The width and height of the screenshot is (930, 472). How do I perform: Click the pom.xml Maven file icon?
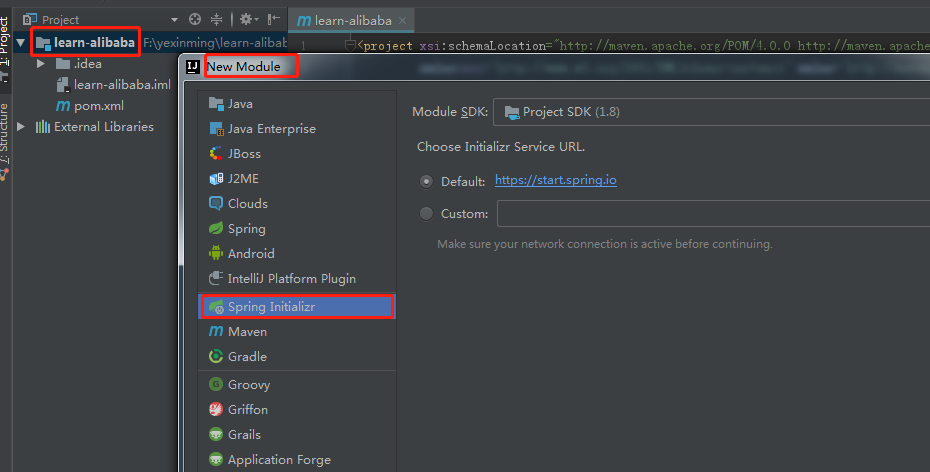(63, 106)
